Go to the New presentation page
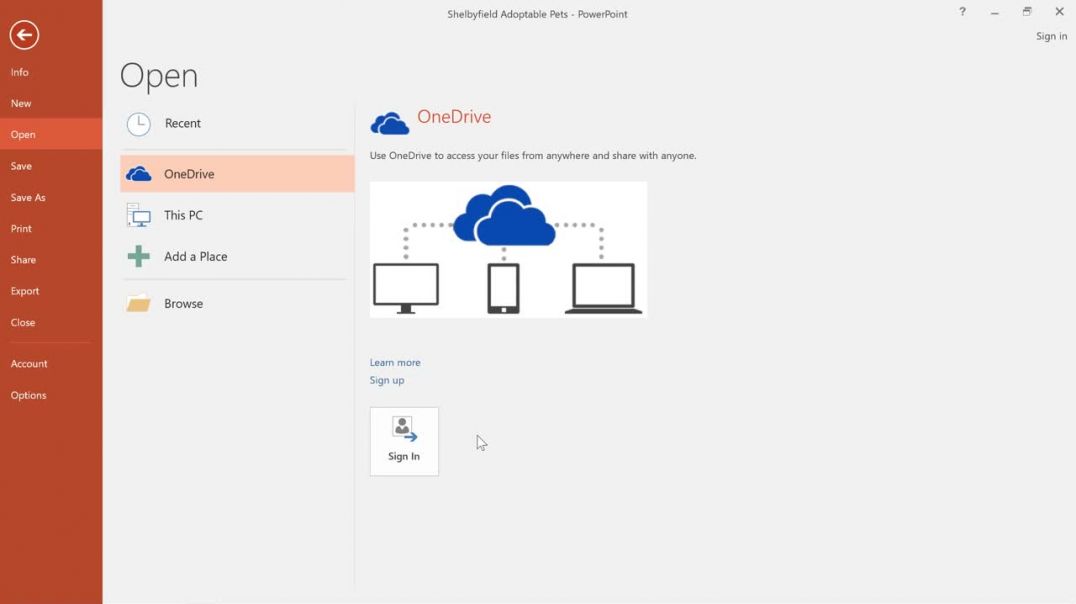This screenshot has height=604, width=1076. pos(51,103)
